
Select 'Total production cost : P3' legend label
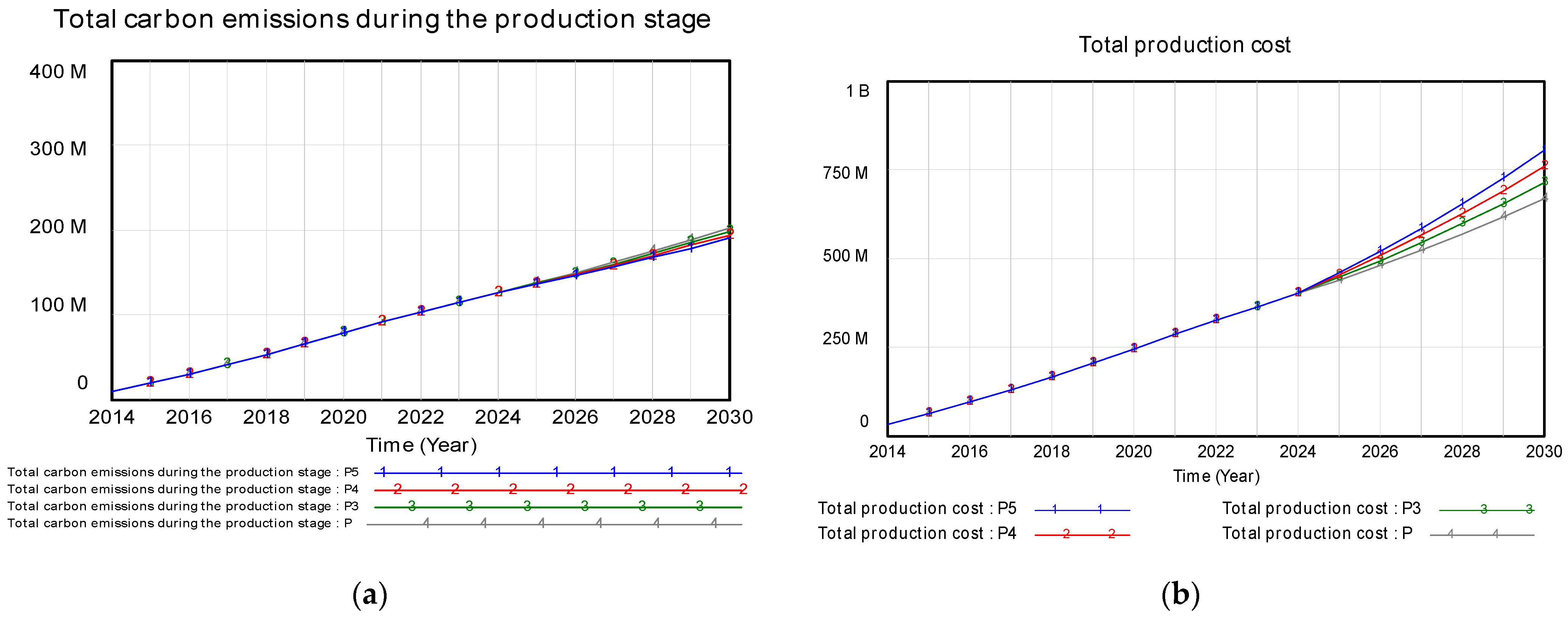tap(1321, 508)
